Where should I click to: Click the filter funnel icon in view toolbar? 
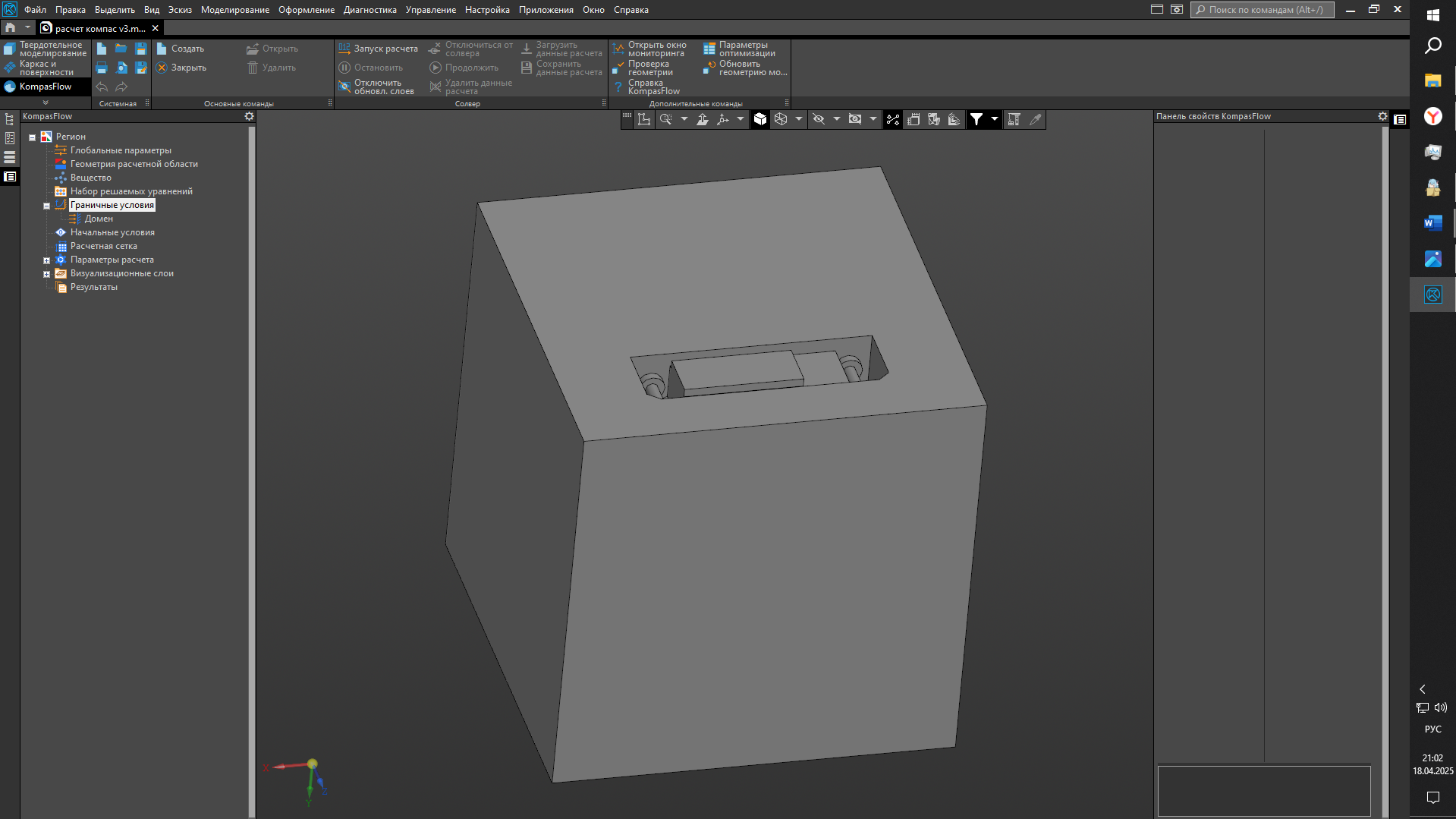click(976, 119)
